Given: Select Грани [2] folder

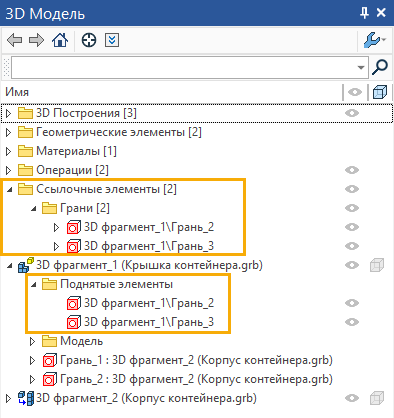Looking at the screenshot, I should click(85, 208).
